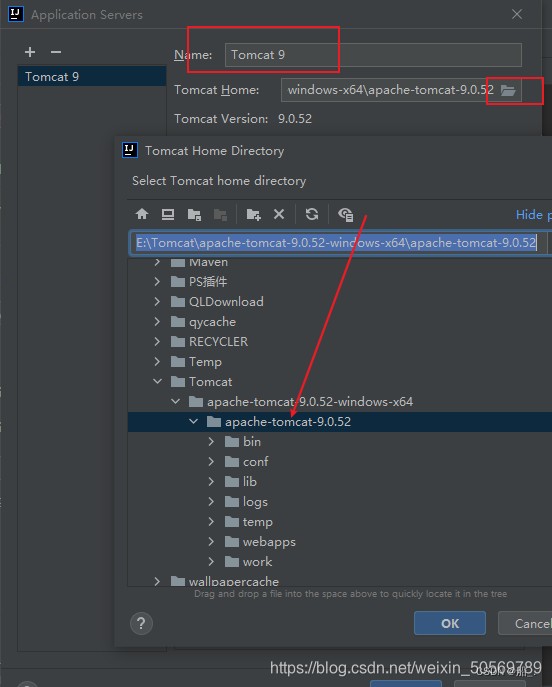
Task: Expand the Maven folder
Action: pos(157,262)
